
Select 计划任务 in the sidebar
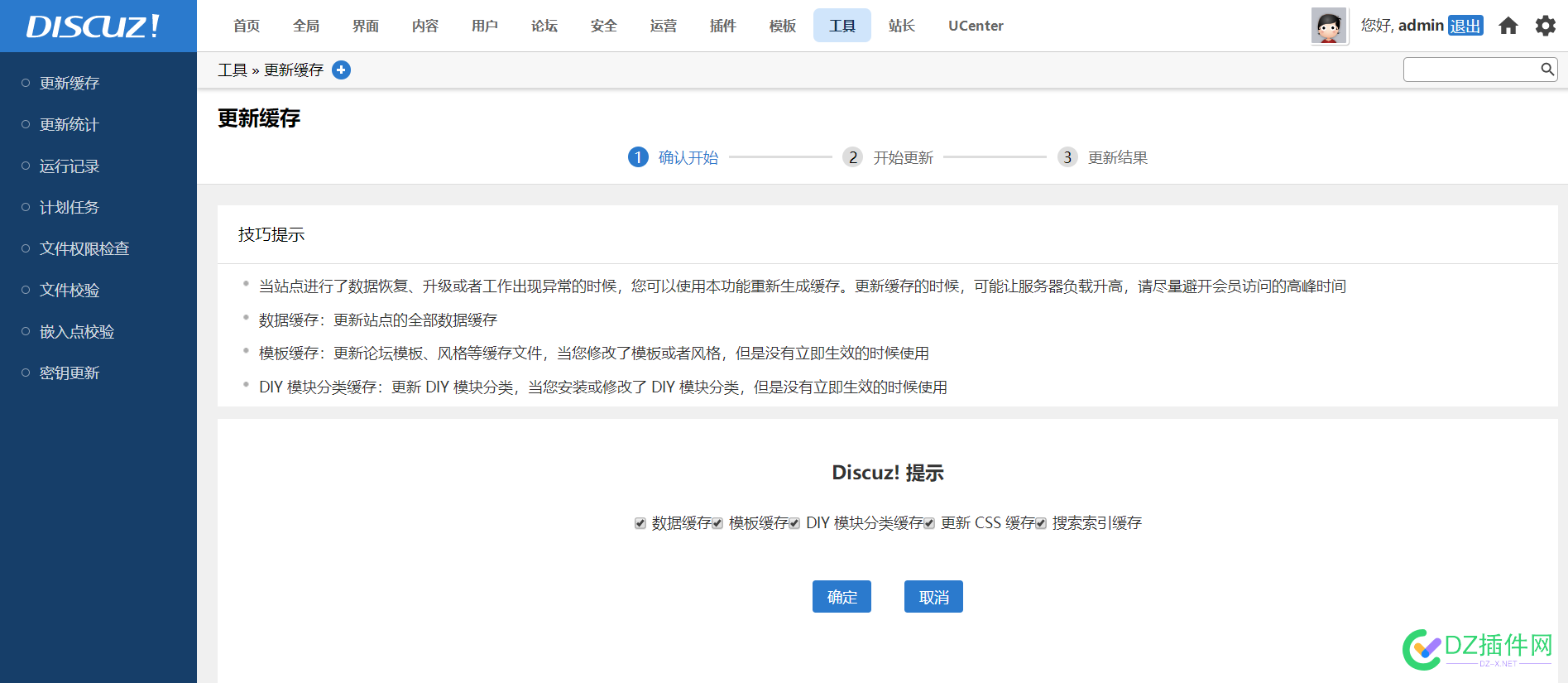(70, 207)
